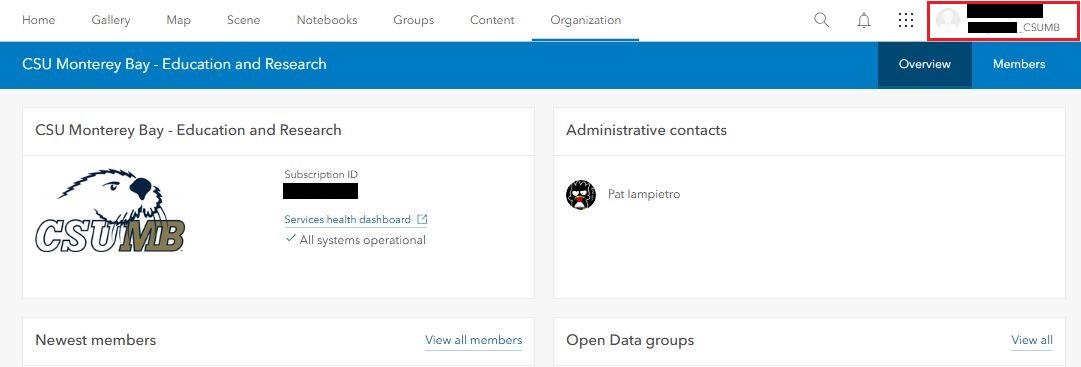This screenshot has height=367, width=1081.
Task: Open the Content tab
Action: 492,20
